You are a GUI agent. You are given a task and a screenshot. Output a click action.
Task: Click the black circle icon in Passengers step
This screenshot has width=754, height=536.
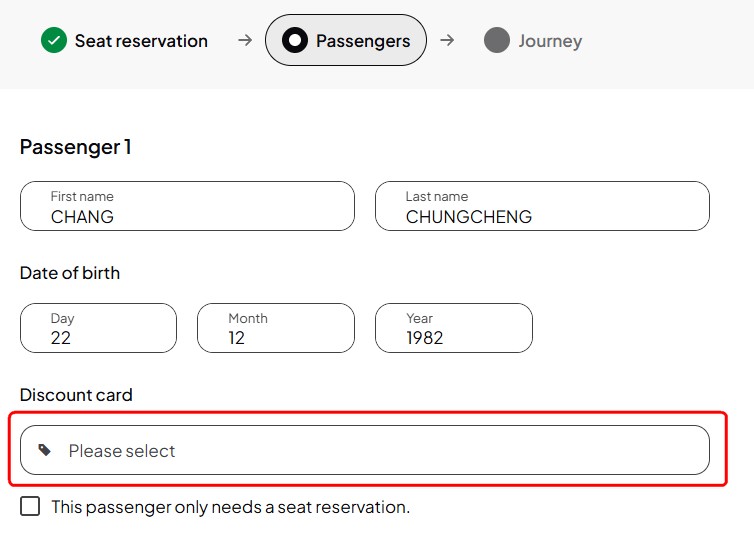(295, 40)
